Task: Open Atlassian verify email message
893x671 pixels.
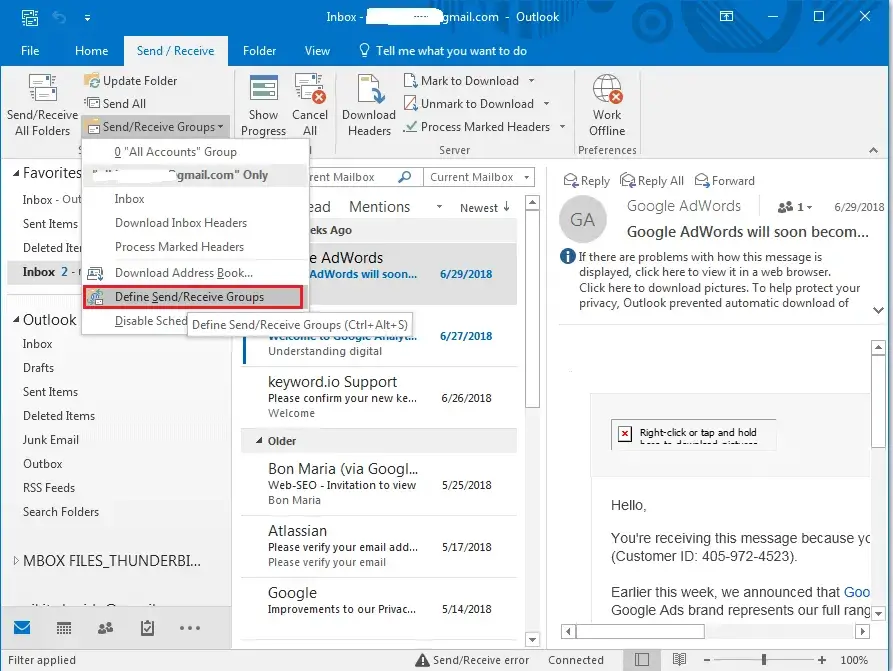Action: click(x=379, y=546)
